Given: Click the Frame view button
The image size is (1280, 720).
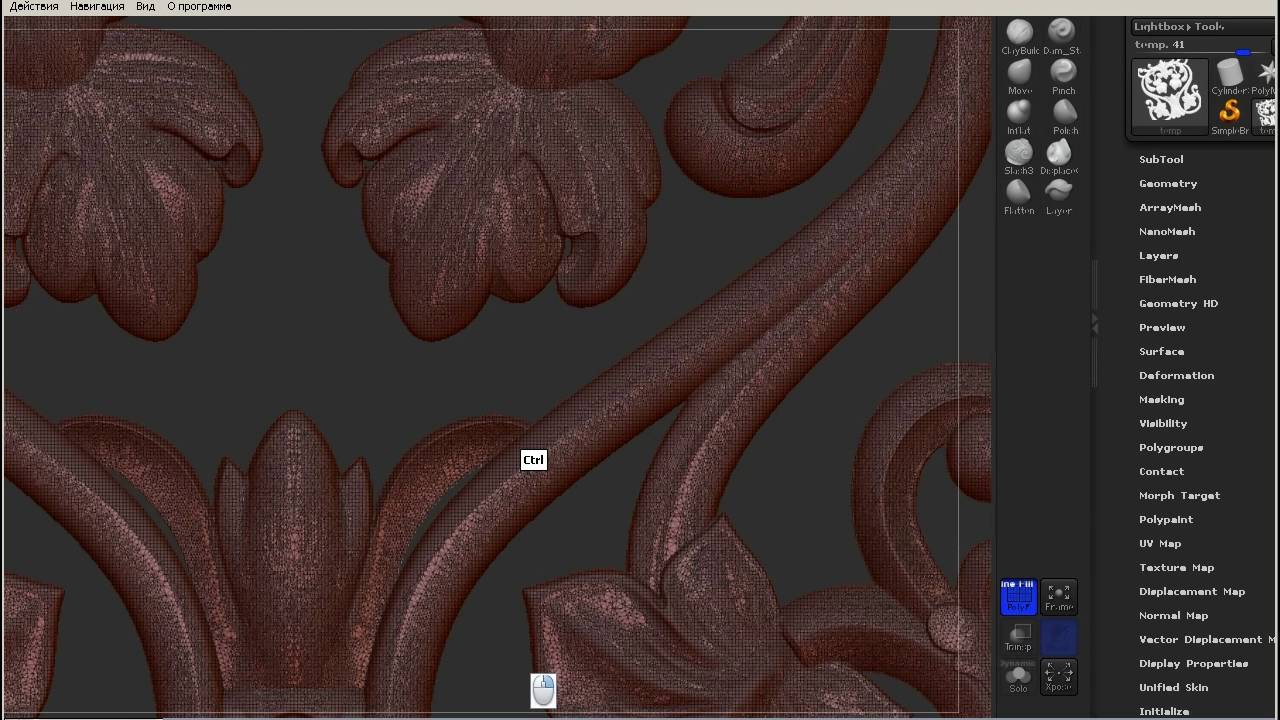Looking at the screenshot, I should (x=1059, y=596).
